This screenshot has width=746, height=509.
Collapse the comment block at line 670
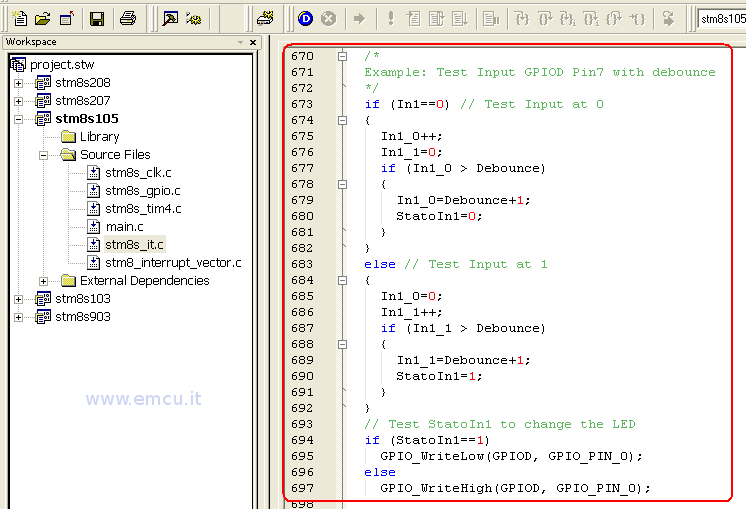coord(342,57)
